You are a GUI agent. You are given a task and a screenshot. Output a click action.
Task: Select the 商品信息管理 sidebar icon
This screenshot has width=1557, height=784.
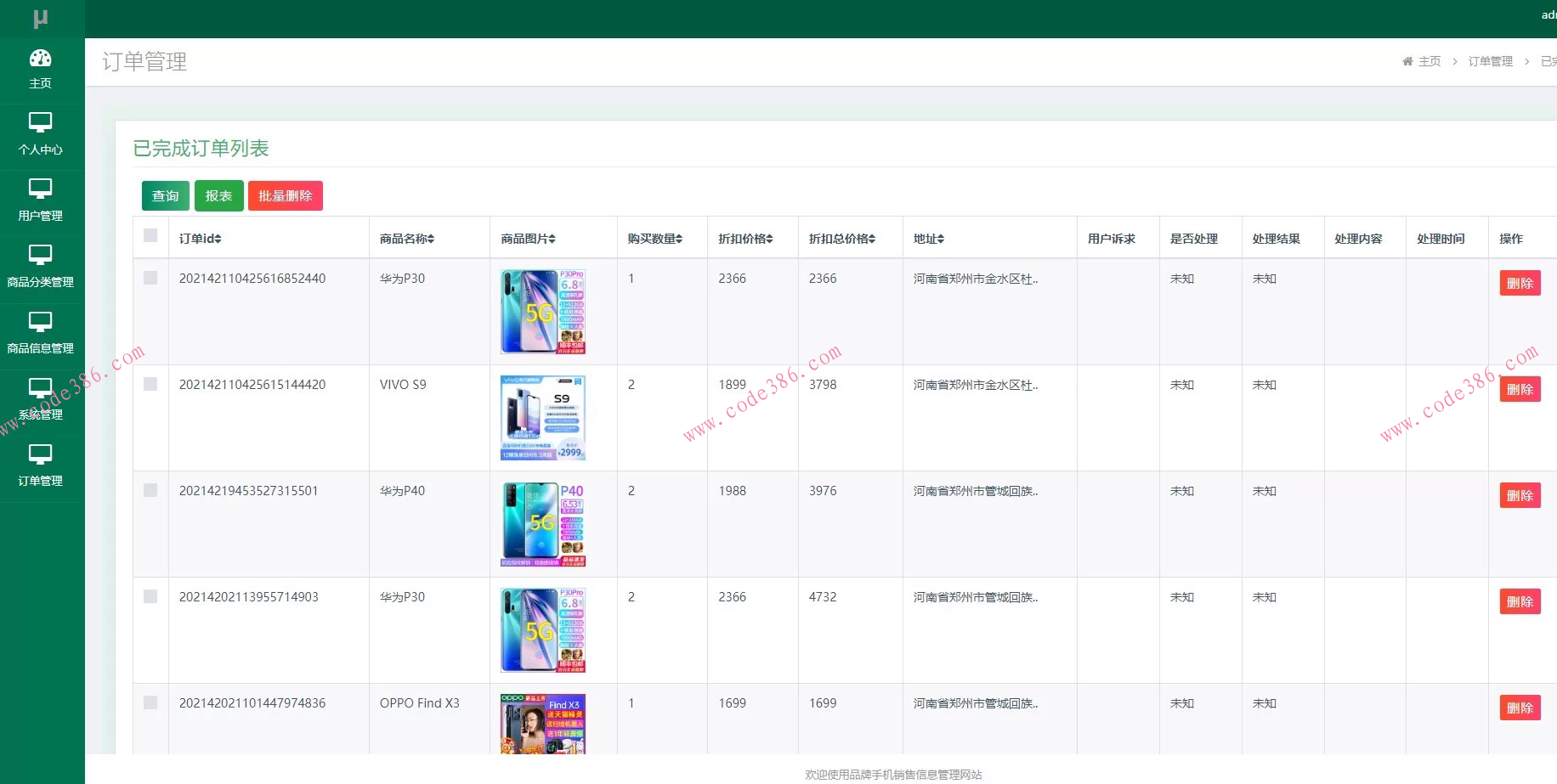tap(40, 321)
